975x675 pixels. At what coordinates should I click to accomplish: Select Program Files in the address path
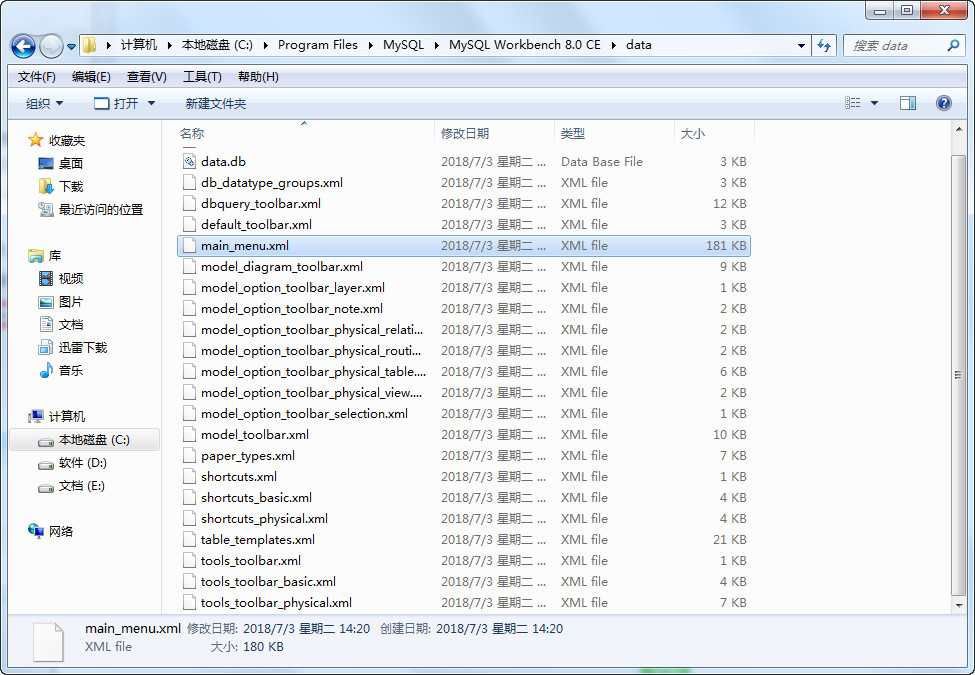318,45
